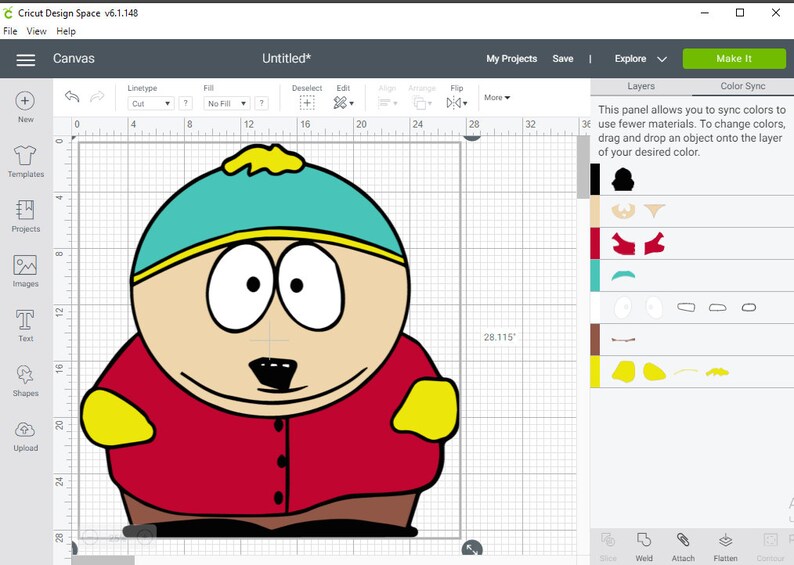This screenshot has width=794, height=565.
Task: Select the teal color bar
Action: click(595, 276)
